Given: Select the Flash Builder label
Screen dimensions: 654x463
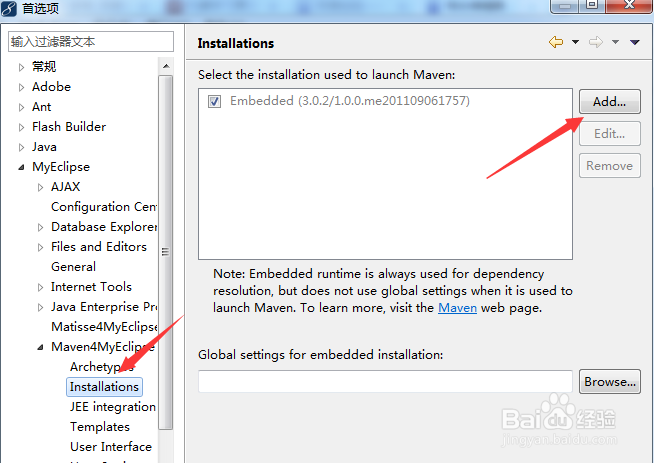Looking at the screenshot, I should click(x=69, y=127).
